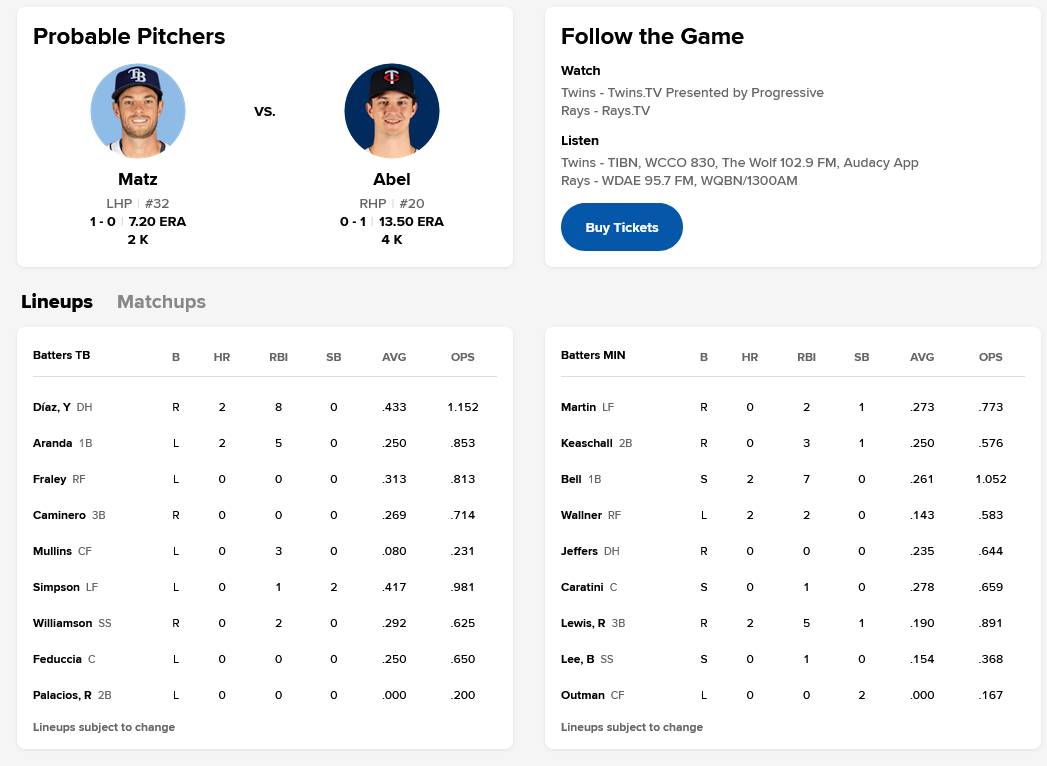Open Jeffers player page
This screenshot has height=766, width=1047.
(x=579, y=551)
